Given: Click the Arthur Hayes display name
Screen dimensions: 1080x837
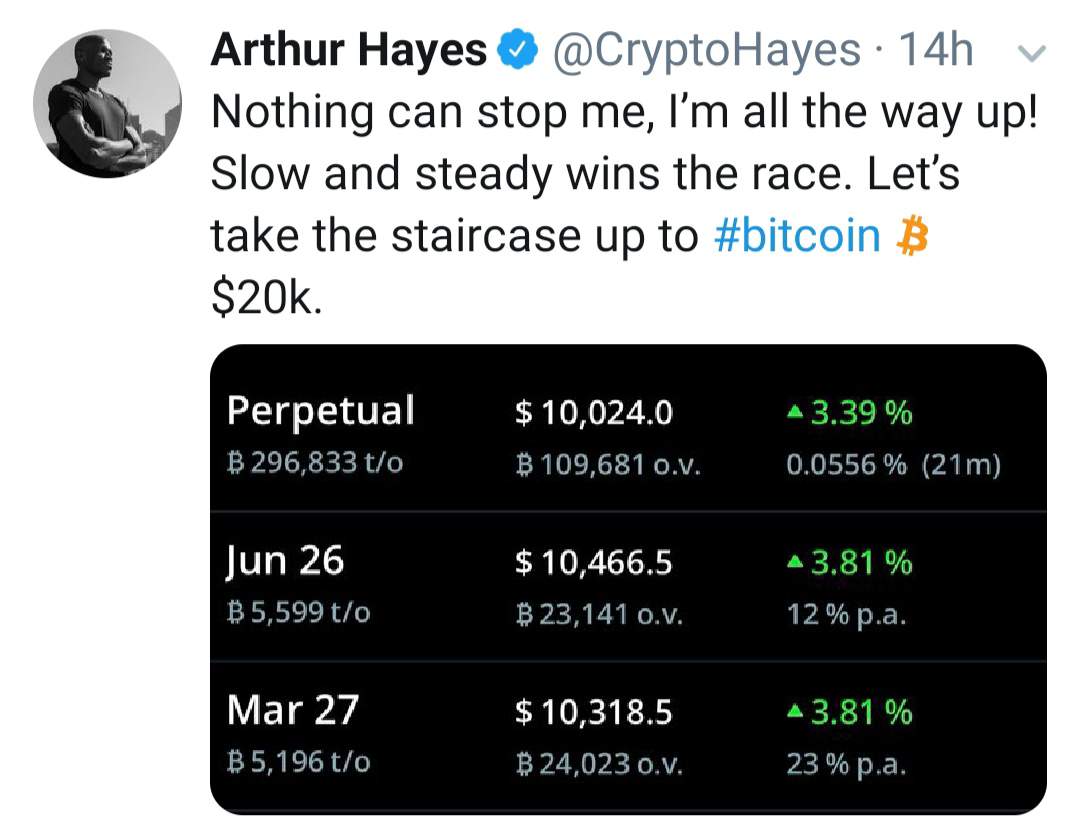Looking at the screenshot, I should tap(349, 50).
